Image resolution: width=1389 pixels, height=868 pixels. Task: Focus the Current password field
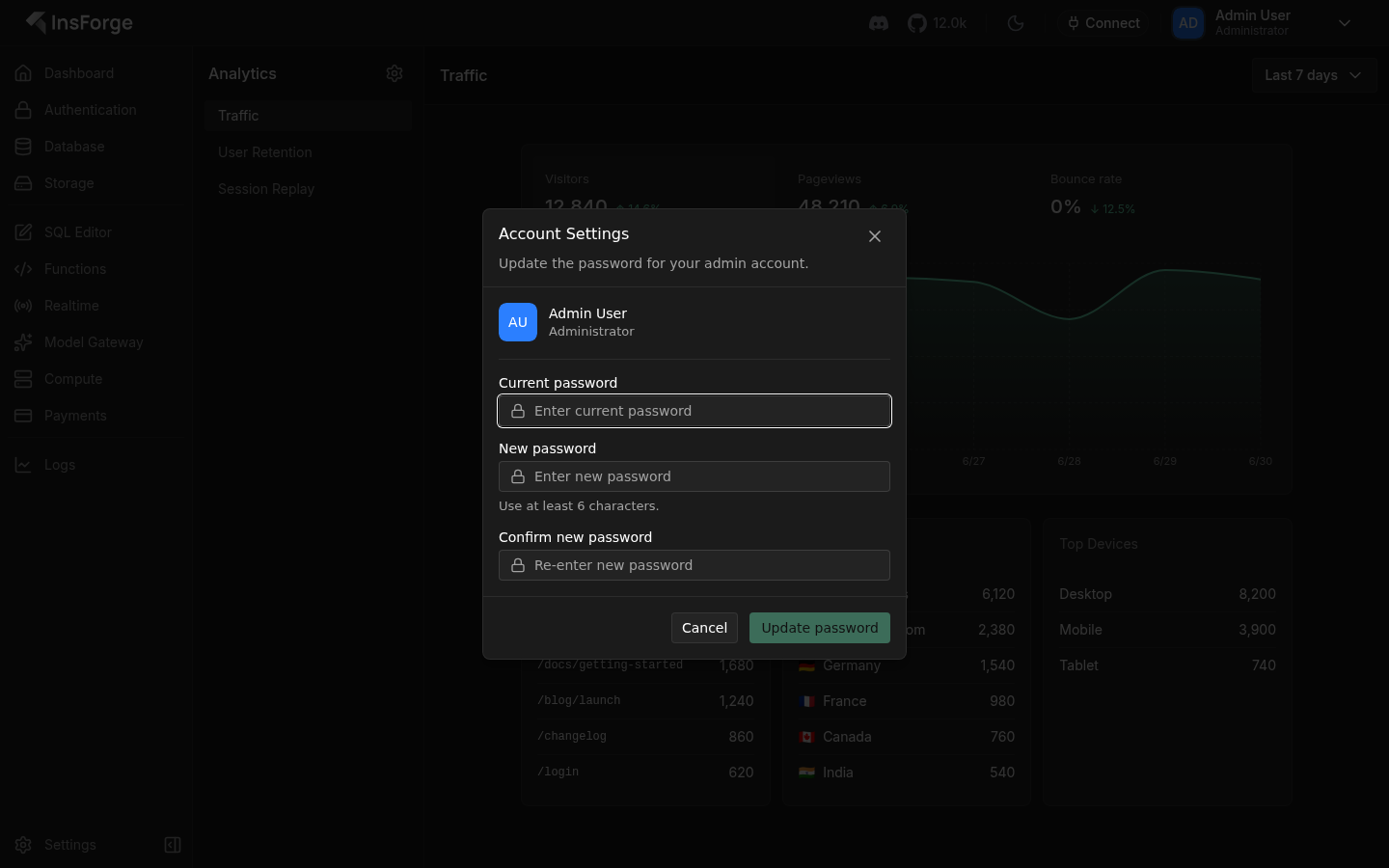click(694, 411)
